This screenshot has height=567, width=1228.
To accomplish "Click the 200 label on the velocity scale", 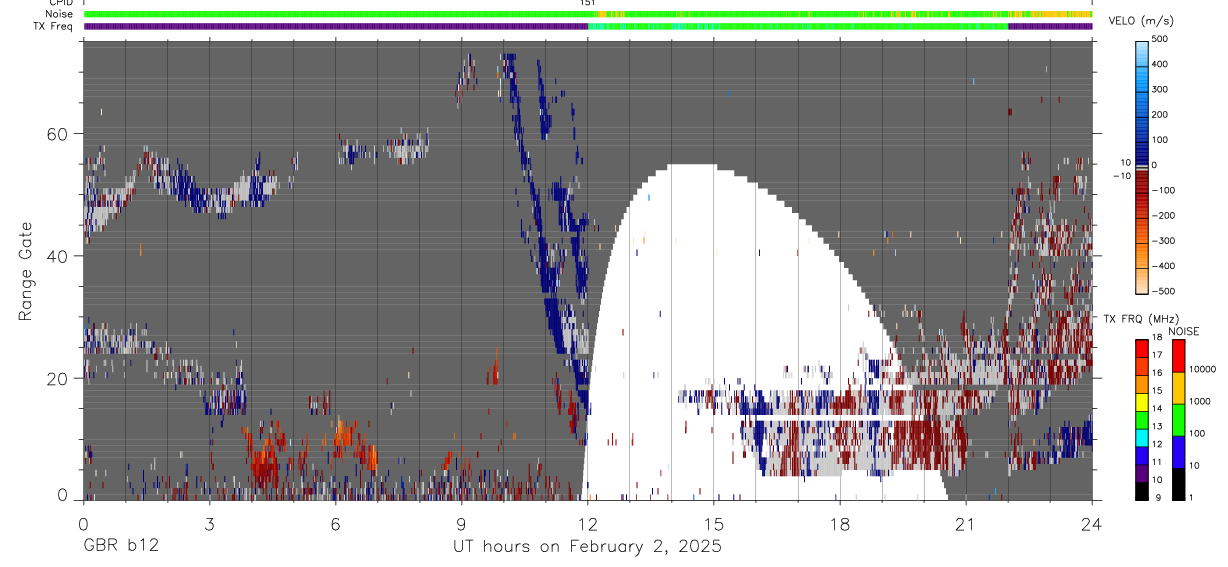I will pyautogui.click(x=1160, y=114).
